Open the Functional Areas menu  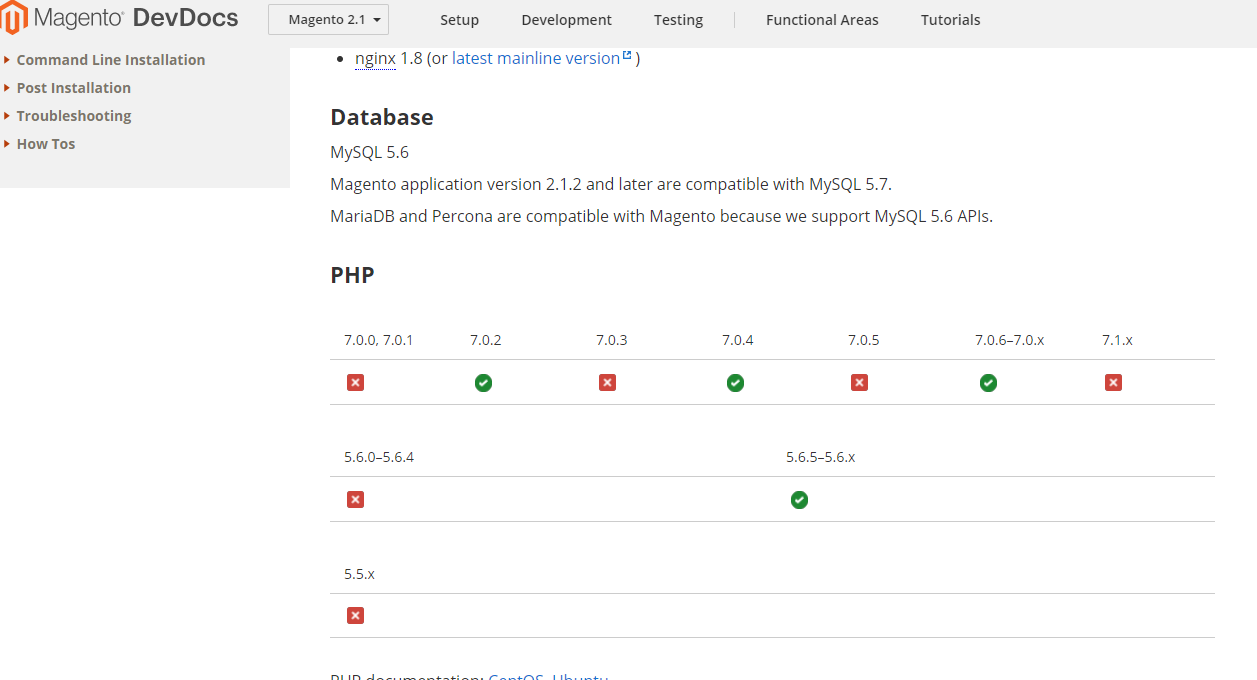click(x=822, y=20)
